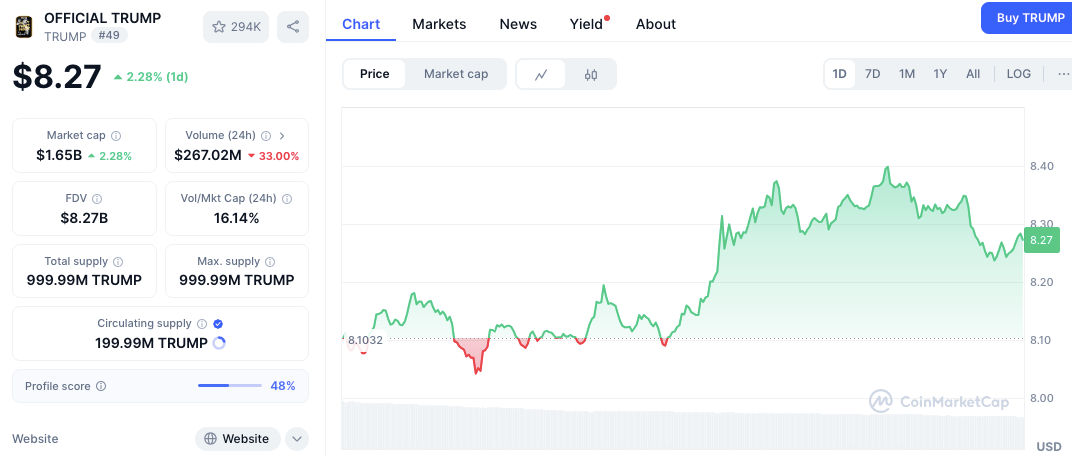Click the #49 rank badge
This screenshot has width=1072, height=456.
coord(109,36)
